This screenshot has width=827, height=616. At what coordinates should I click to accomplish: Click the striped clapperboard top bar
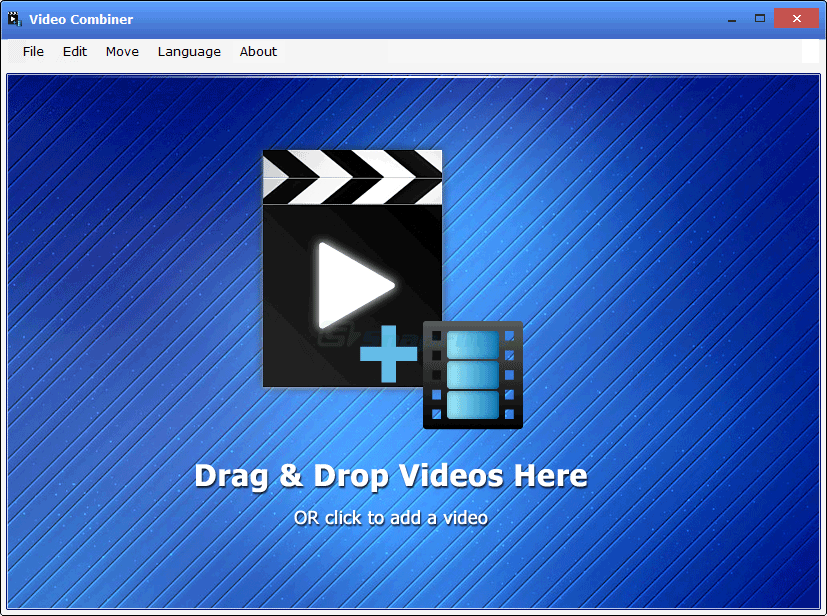(351, 175)
